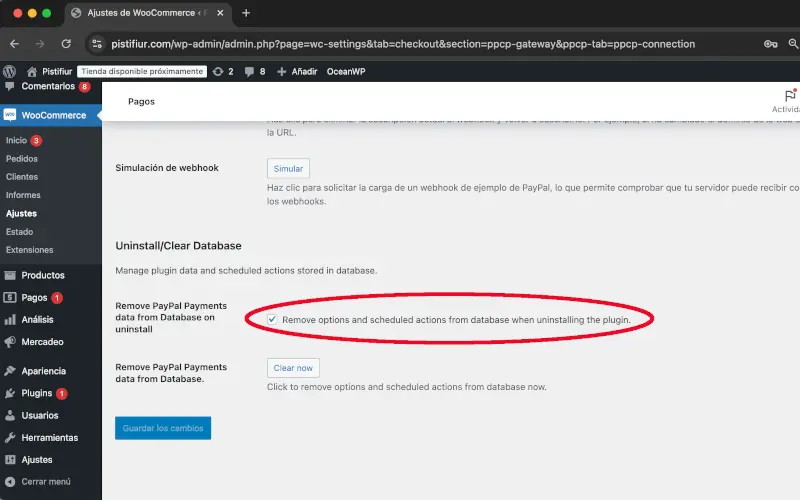Open site information icon in address bar

[x=97, y=44]
